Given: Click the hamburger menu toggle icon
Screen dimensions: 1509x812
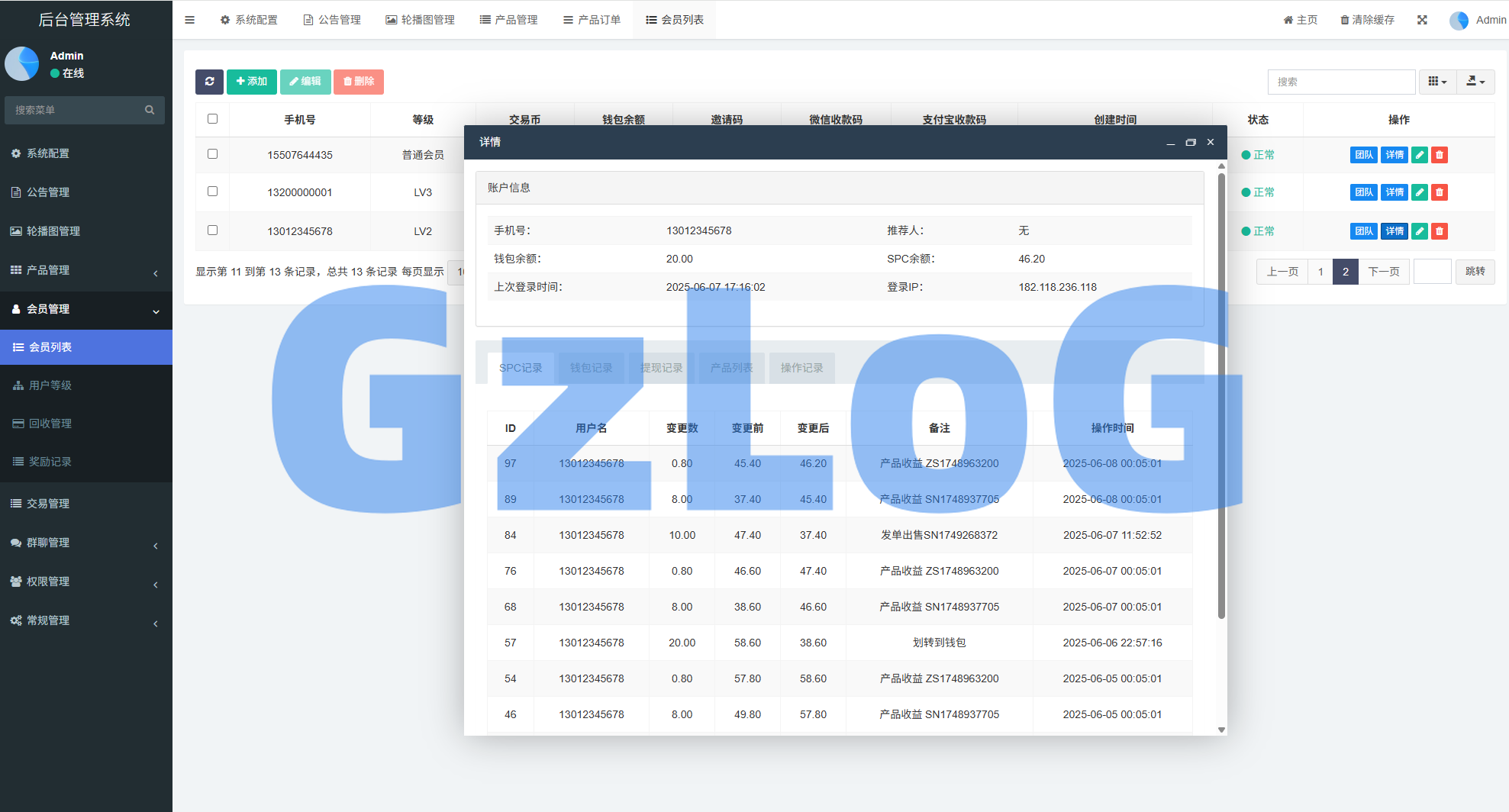Looking at the screenshot, I should coord(190,20).
